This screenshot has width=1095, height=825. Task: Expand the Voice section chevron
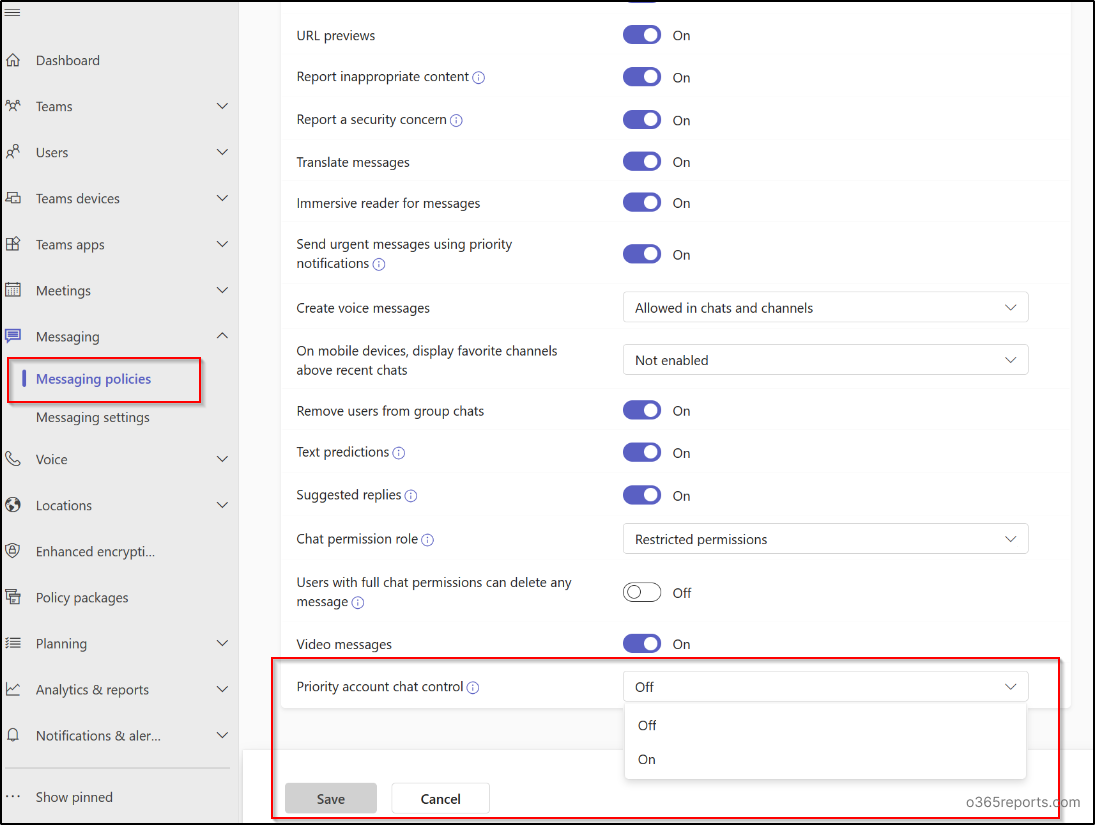[x=222, y=459]
